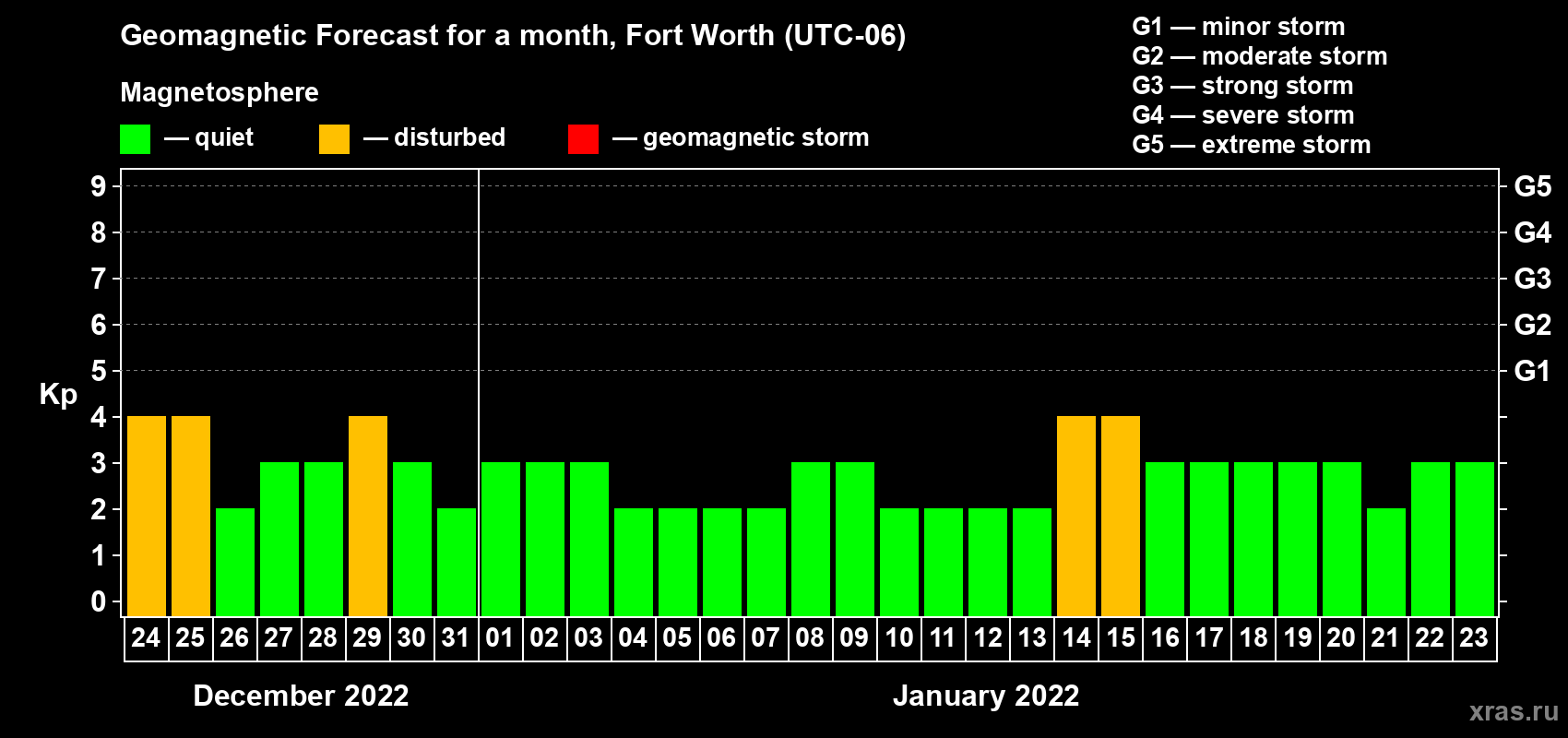Click the orange disturbed legend swatch
The height and width of the screenshot is (738, 1568).
pyautogui.click(x=334, y=139)
